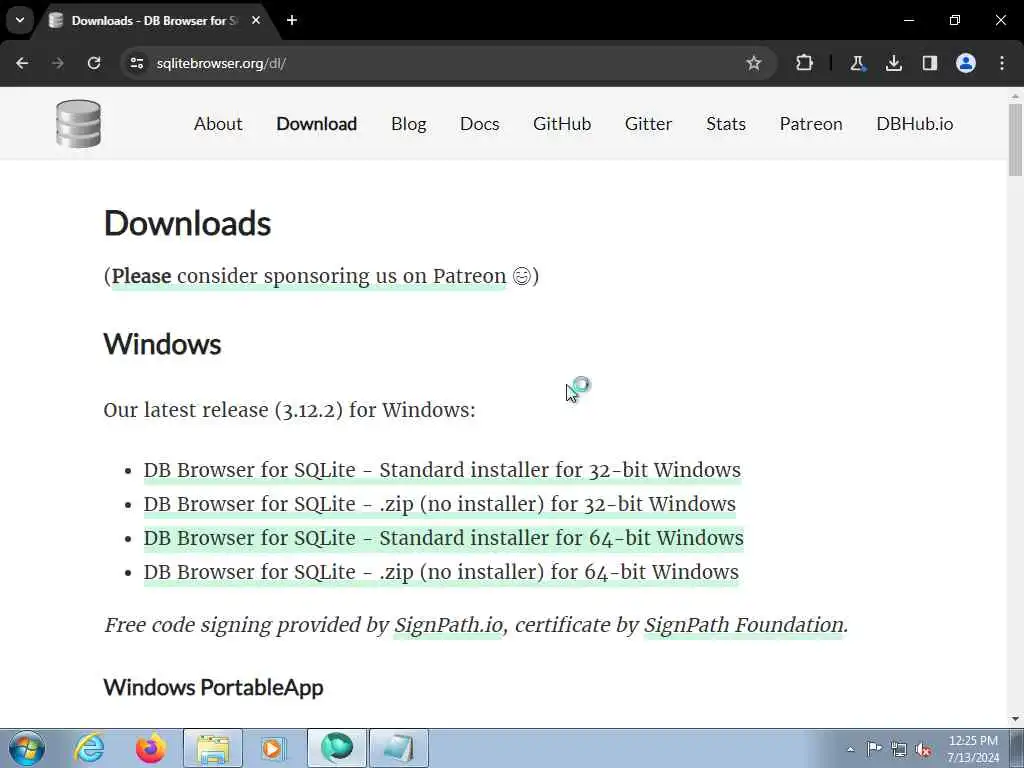The image size is (1024, 768).
Task: Open the Chrome side panel
Action: 930,63
